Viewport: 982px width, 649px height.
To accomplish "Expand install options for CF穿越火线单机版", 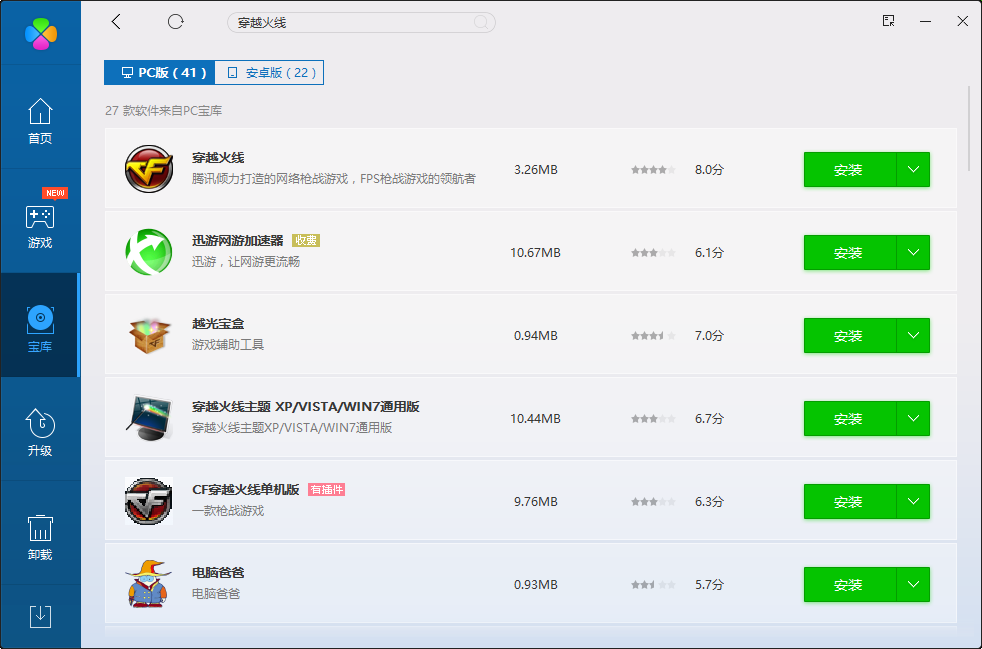I will click(913, 501).
